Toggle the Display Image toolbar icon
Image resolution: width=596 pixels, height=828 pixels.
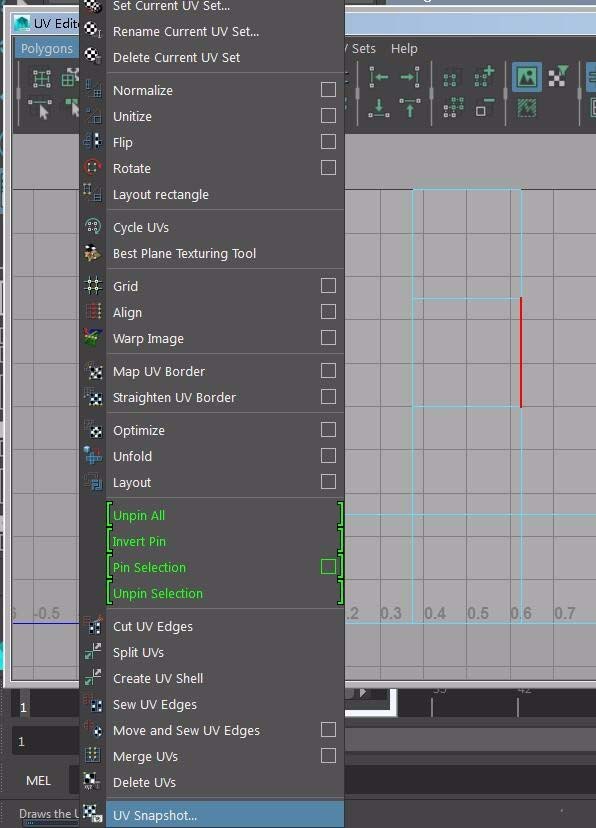tap(527, 77)
